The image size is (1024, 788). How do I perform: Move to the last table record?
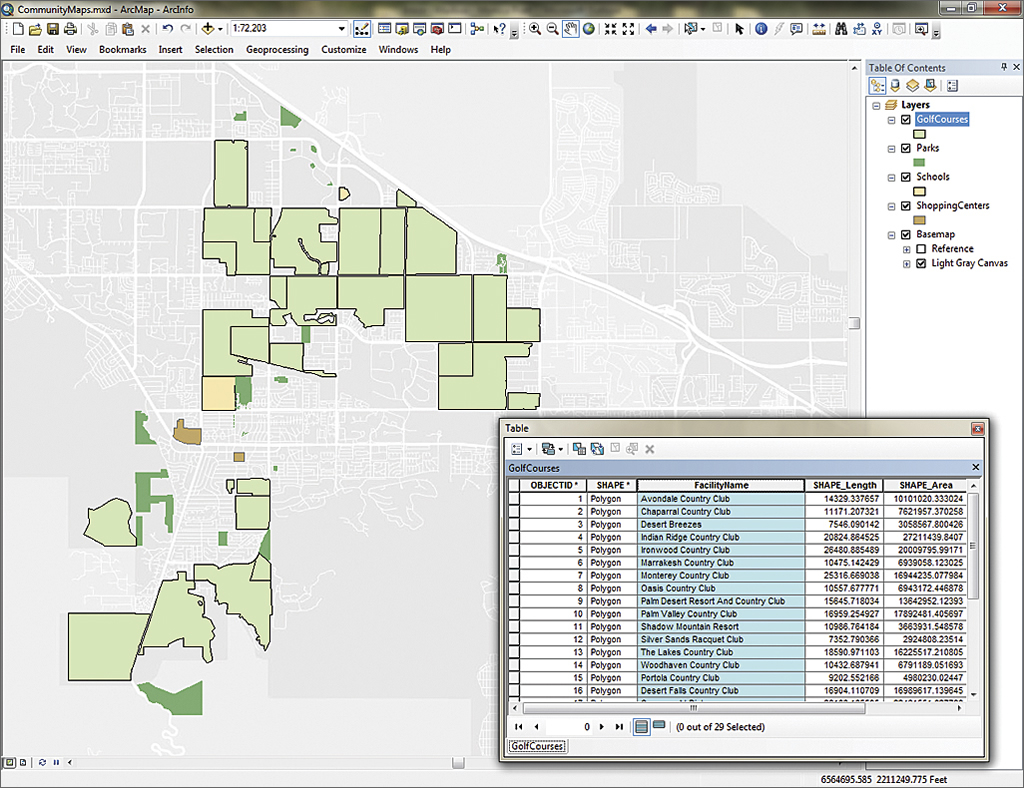pos(619,727)
